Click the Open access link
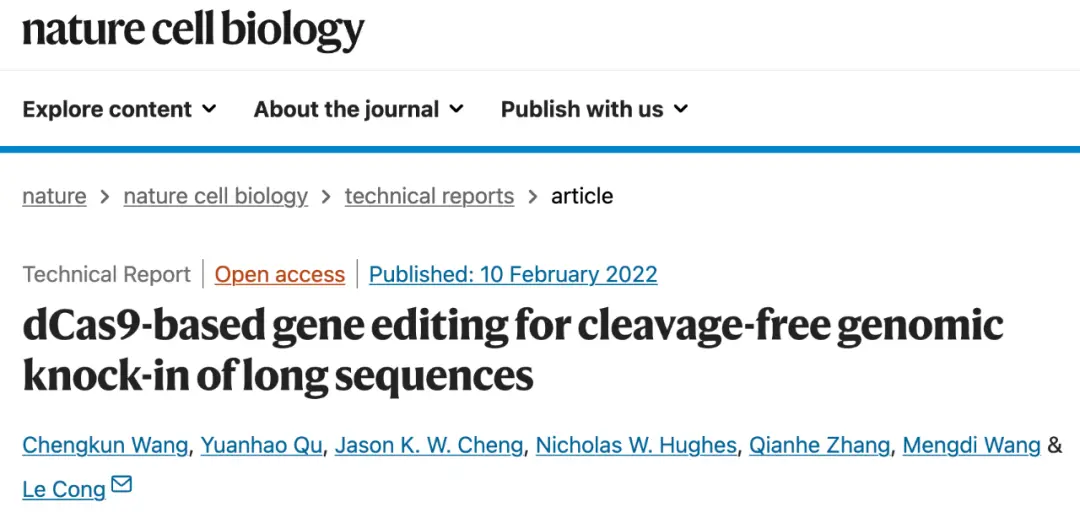The width and height of the screenshot is (1080, 518). click(280, 275)
